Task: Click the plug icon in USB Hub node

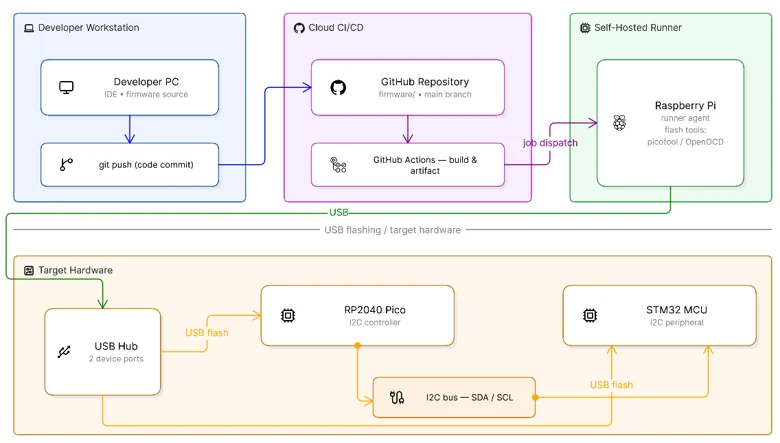Action: tap(64, 352)
